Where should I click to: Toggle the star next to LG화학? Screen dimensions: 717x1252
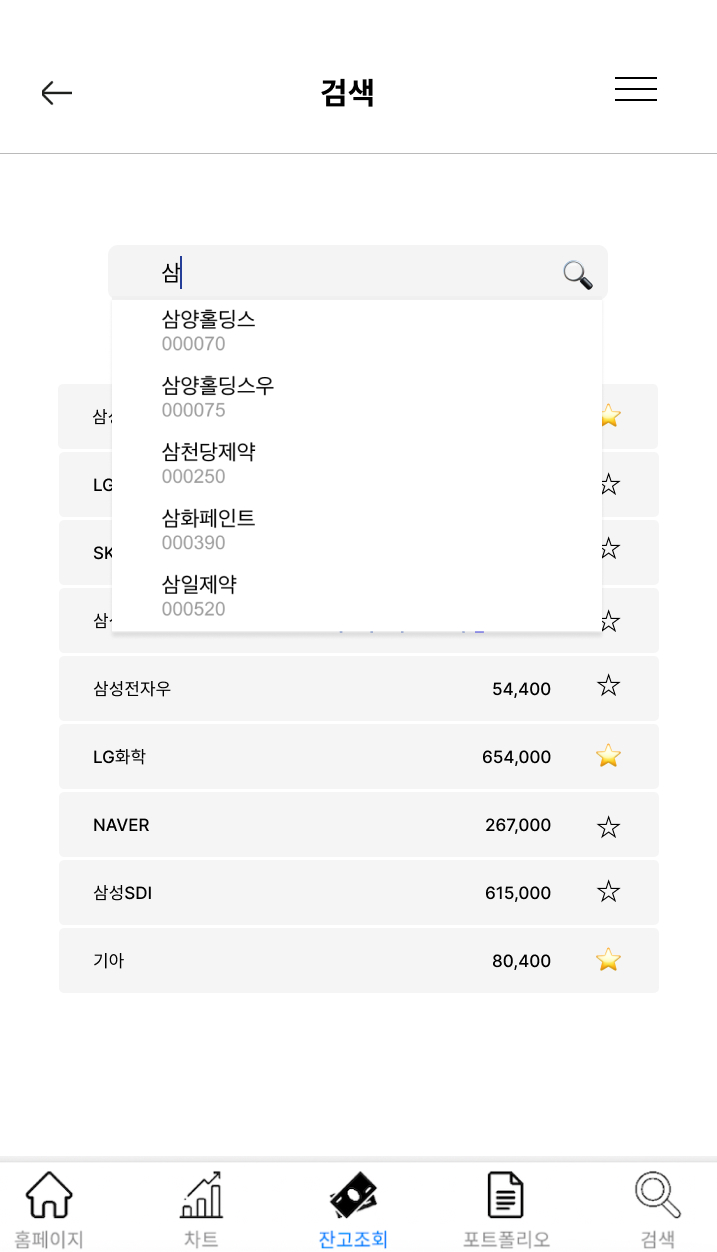[608, 756]
